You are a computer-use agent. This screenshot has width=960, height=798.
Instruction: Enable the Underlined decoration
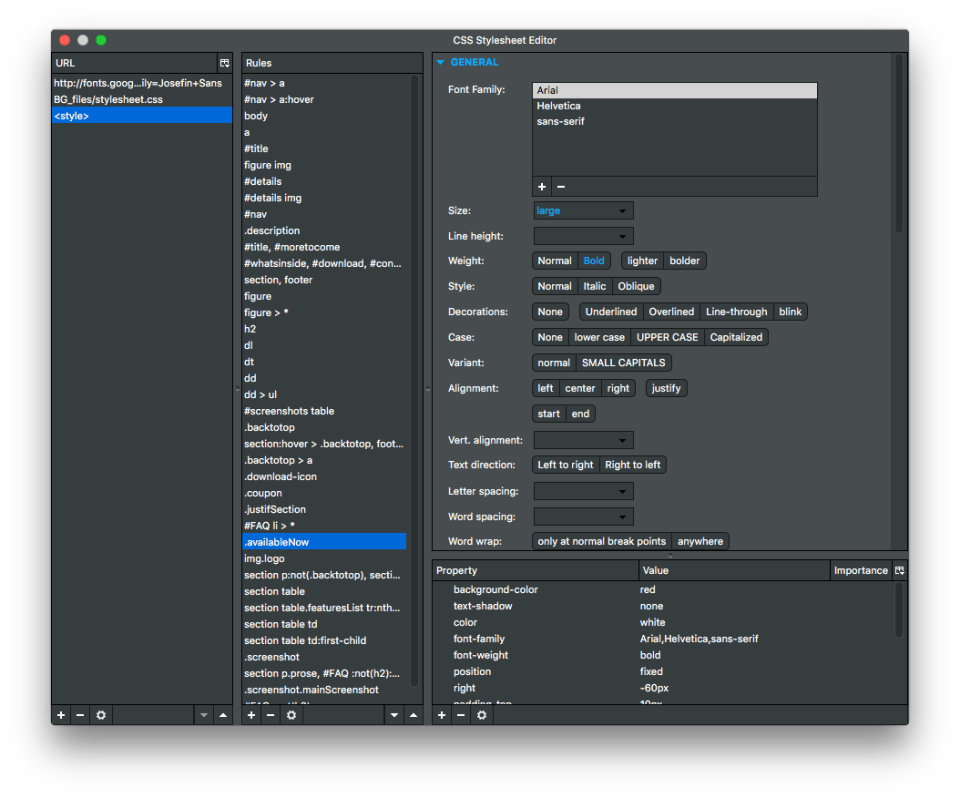610,312
